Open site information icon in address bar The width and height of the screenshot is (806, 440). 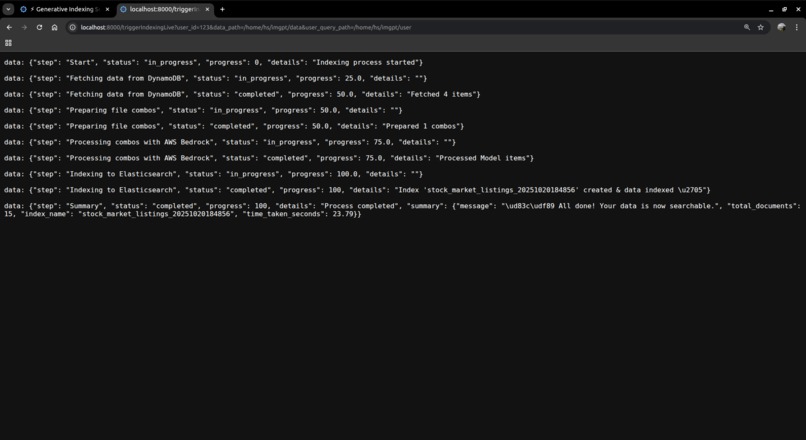73,27
